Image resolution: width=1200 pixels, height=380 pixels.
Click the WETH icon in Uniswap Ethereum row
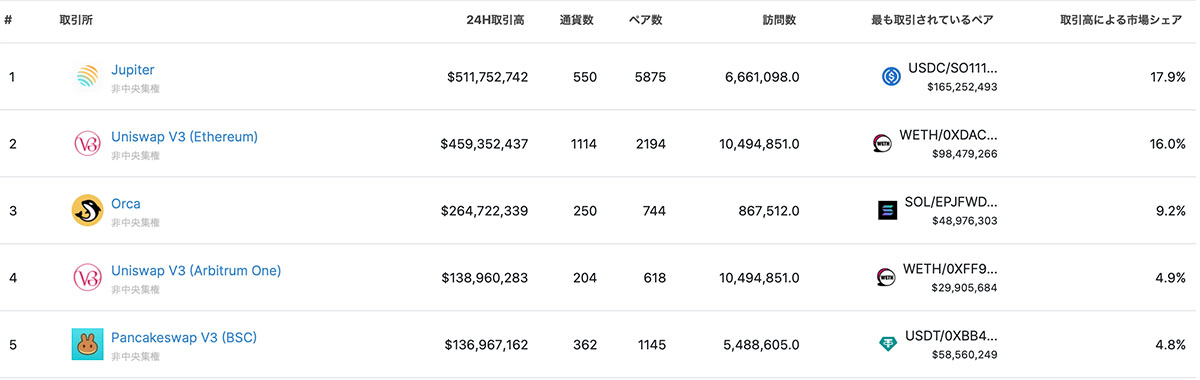pos(885,144)
